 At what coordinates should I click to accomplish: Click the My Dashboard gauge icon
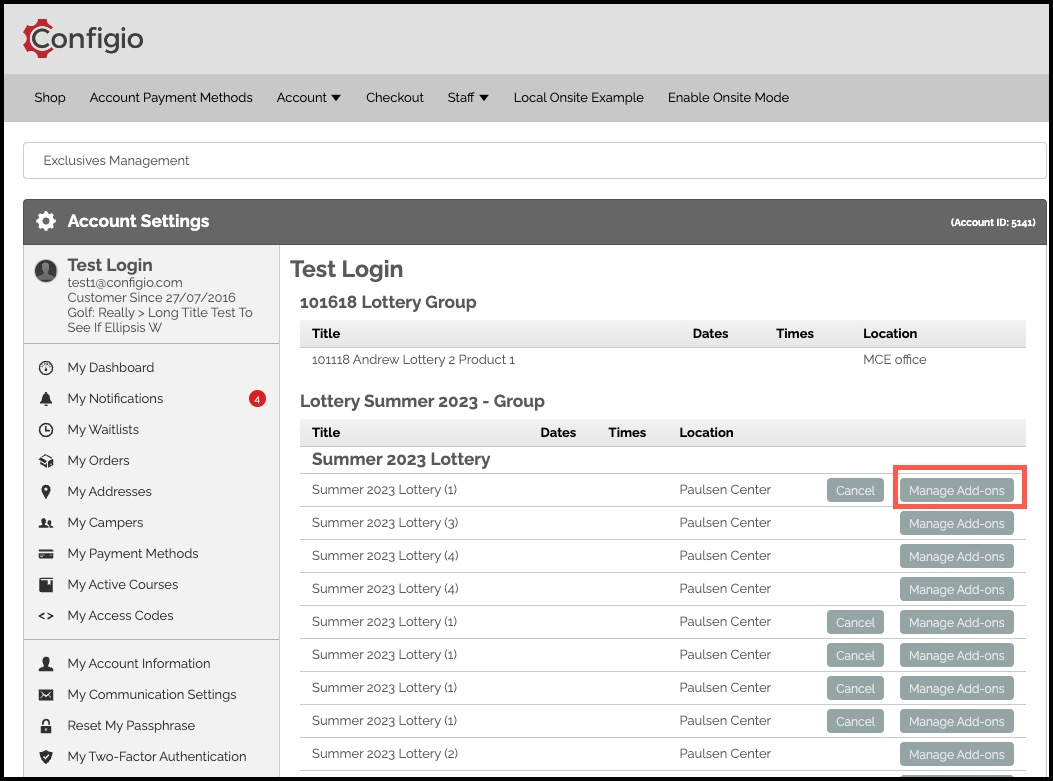click(46, 368)
